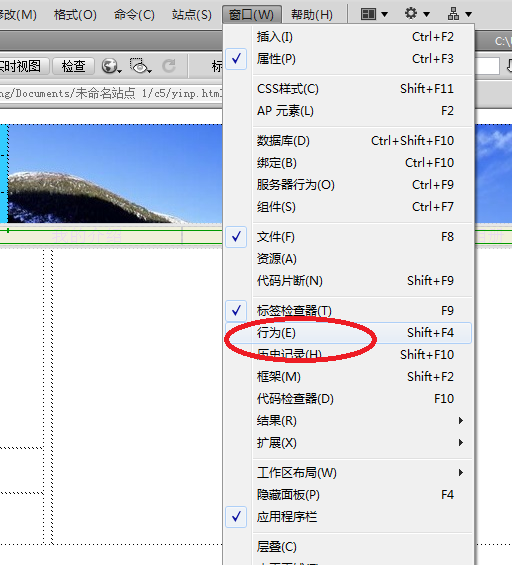The width and height of the screenshot is (512, 565).
Task: Click the 检查 button in the document toolbar
Action: tap(74, 66)
